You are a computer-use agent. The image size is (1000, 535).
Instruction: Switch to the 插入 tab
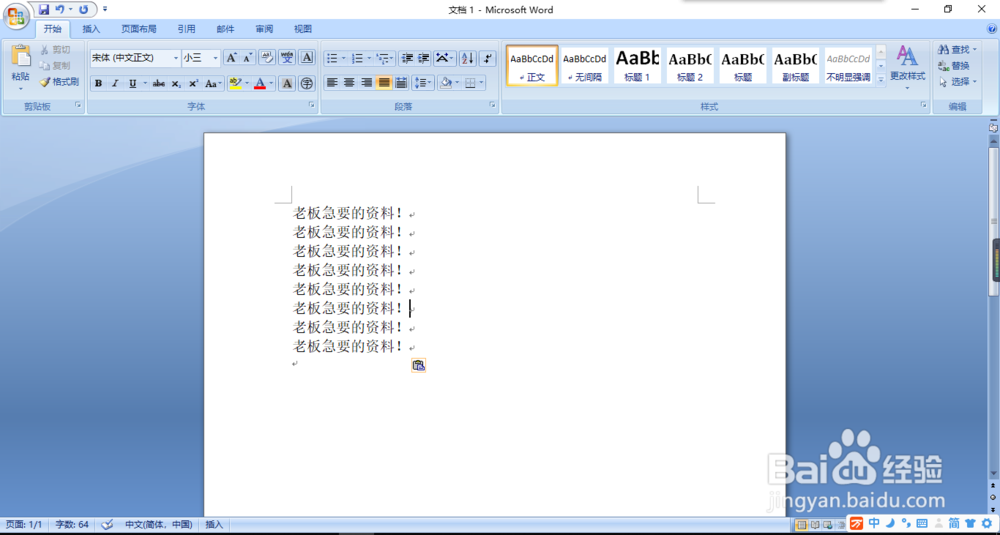[x=91, y=29]
